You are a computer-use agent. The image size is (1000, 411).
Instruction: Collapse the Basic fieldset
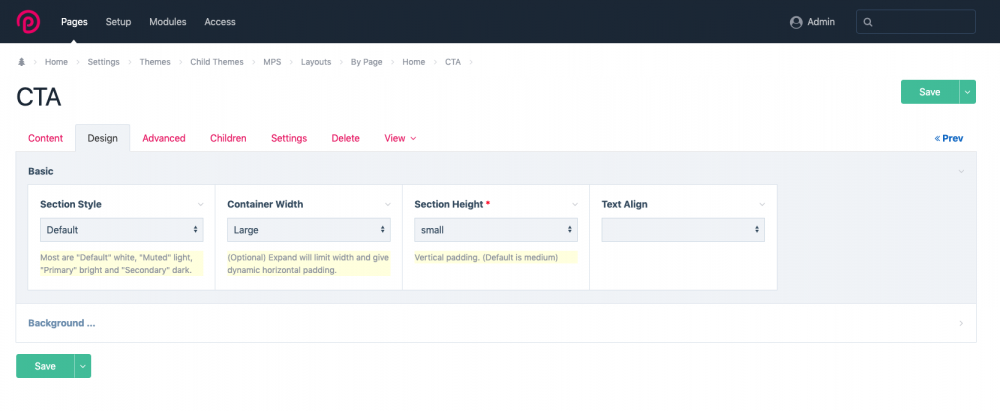tap(961, 171)
